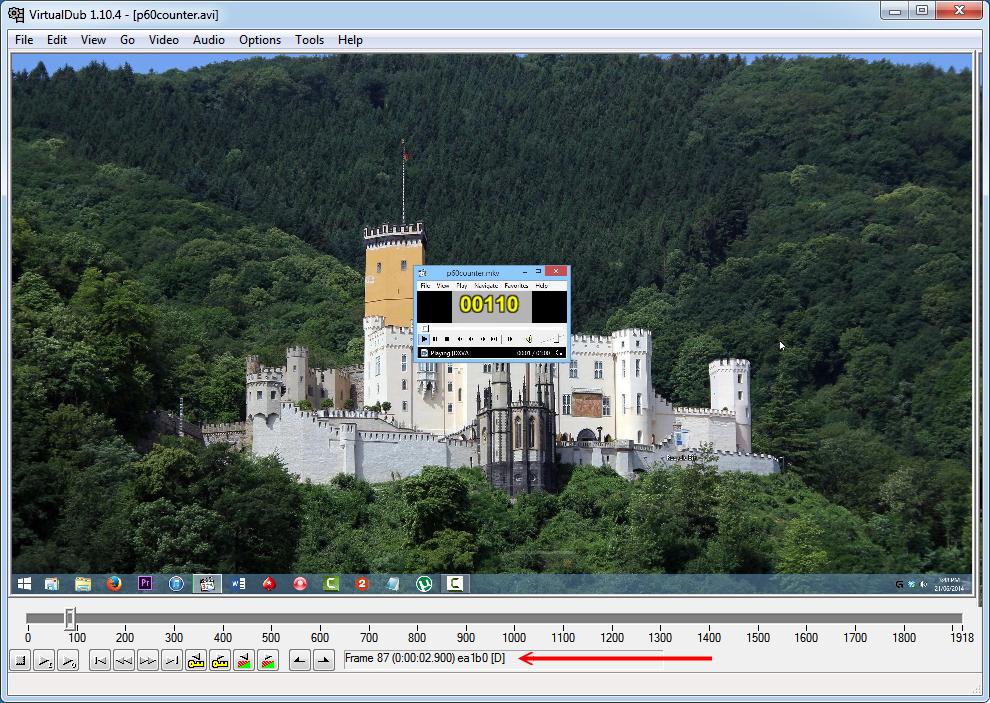Click Windows Start button in captured taskbar
Viewport: 990px width, 703px height.
[25, 584]
